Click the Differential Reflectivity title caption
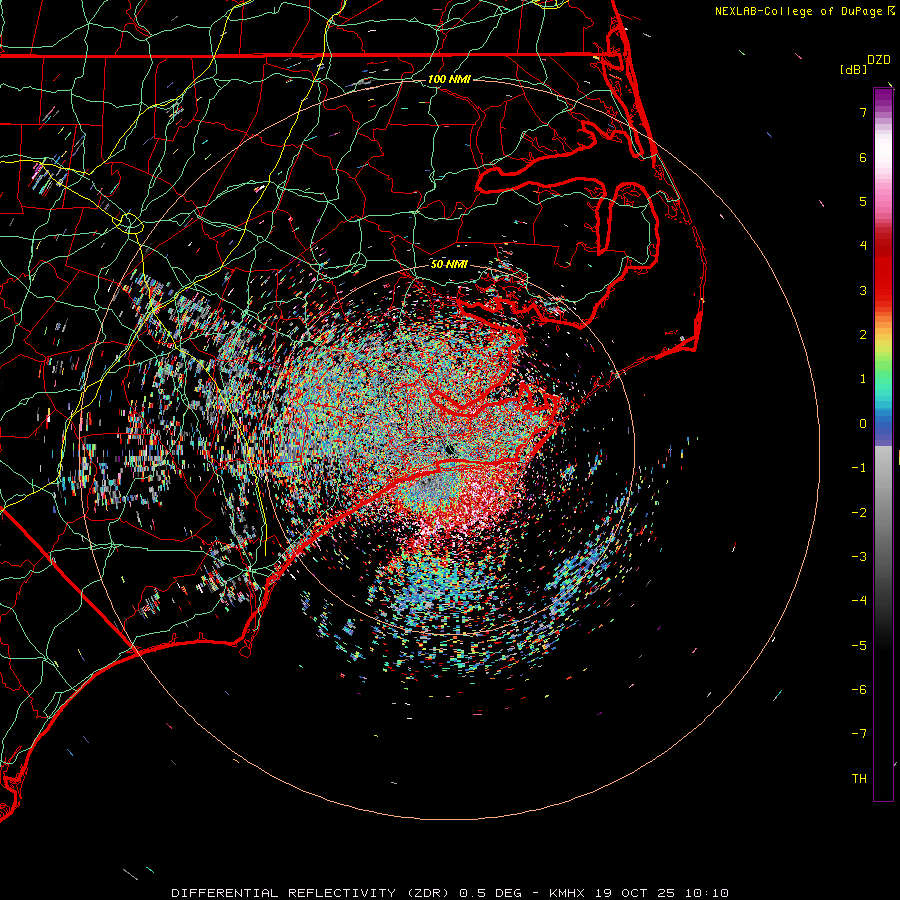900x900 pixels. 450,893
